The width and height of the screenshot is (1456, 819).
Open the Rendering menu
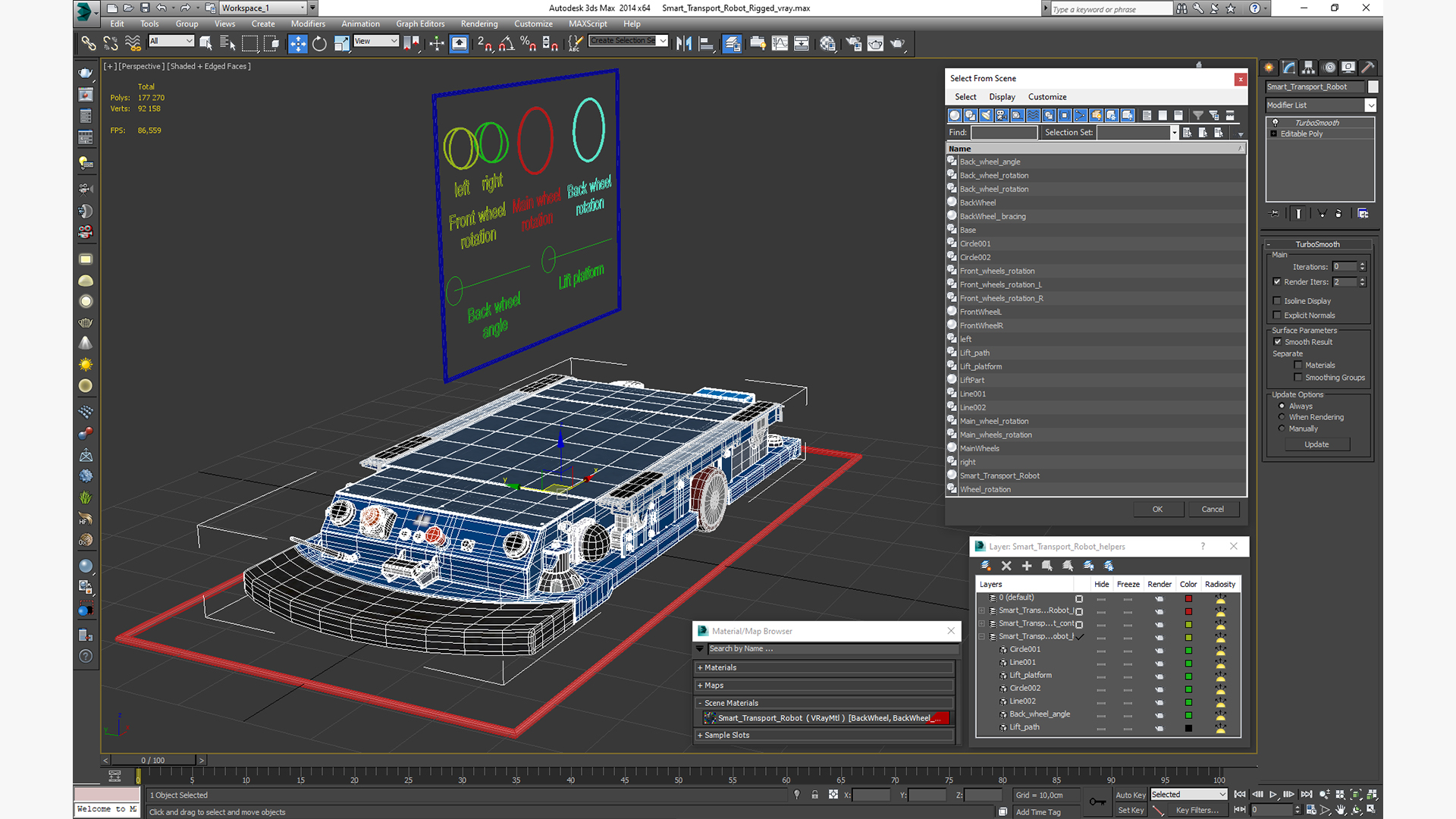pyautogui.click(x=479, y=24)
